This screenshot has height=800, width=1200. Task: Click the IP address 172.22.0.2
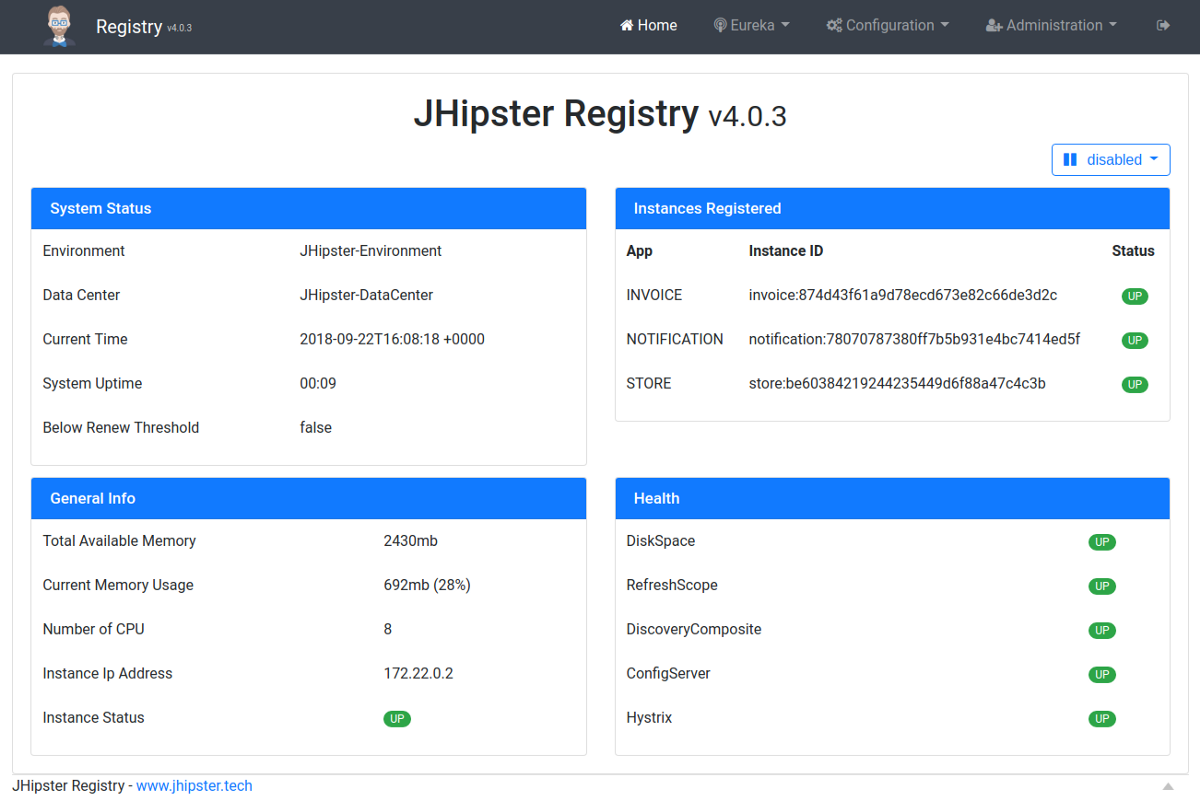(x=418, y=673)
